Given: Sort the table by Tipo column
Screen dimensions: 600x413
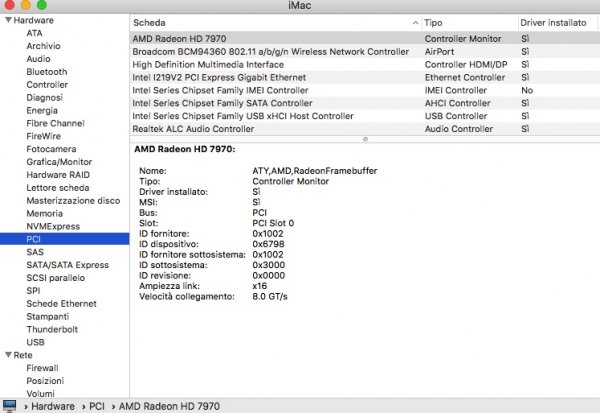Looking at the screenshot, I should point(467,21).
